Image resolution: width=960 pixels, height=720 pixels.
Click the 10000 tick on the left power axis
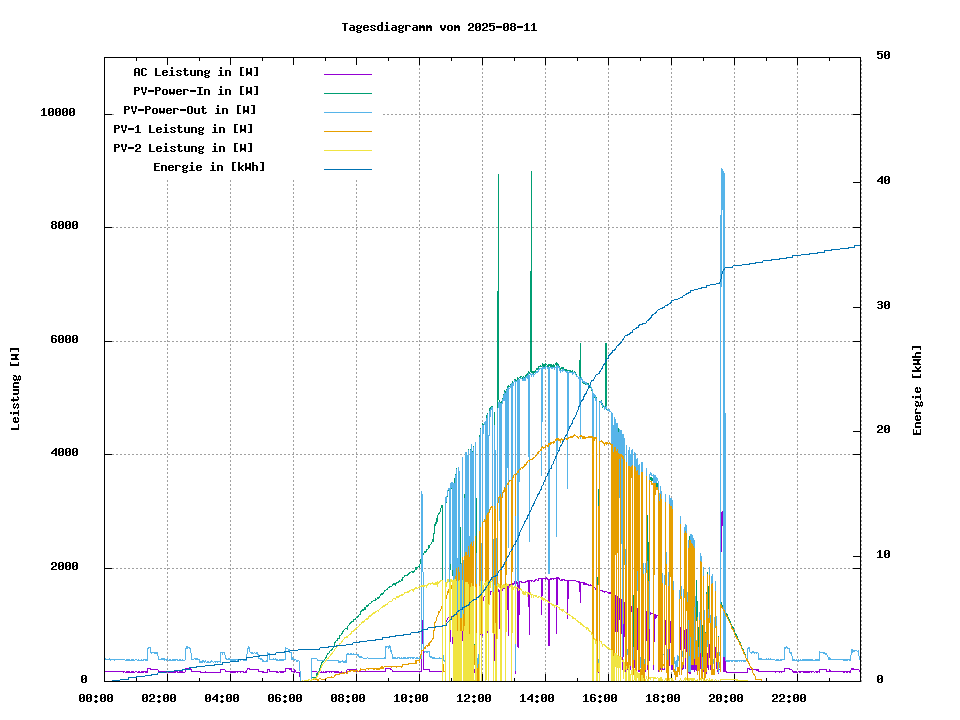[58, 113]
